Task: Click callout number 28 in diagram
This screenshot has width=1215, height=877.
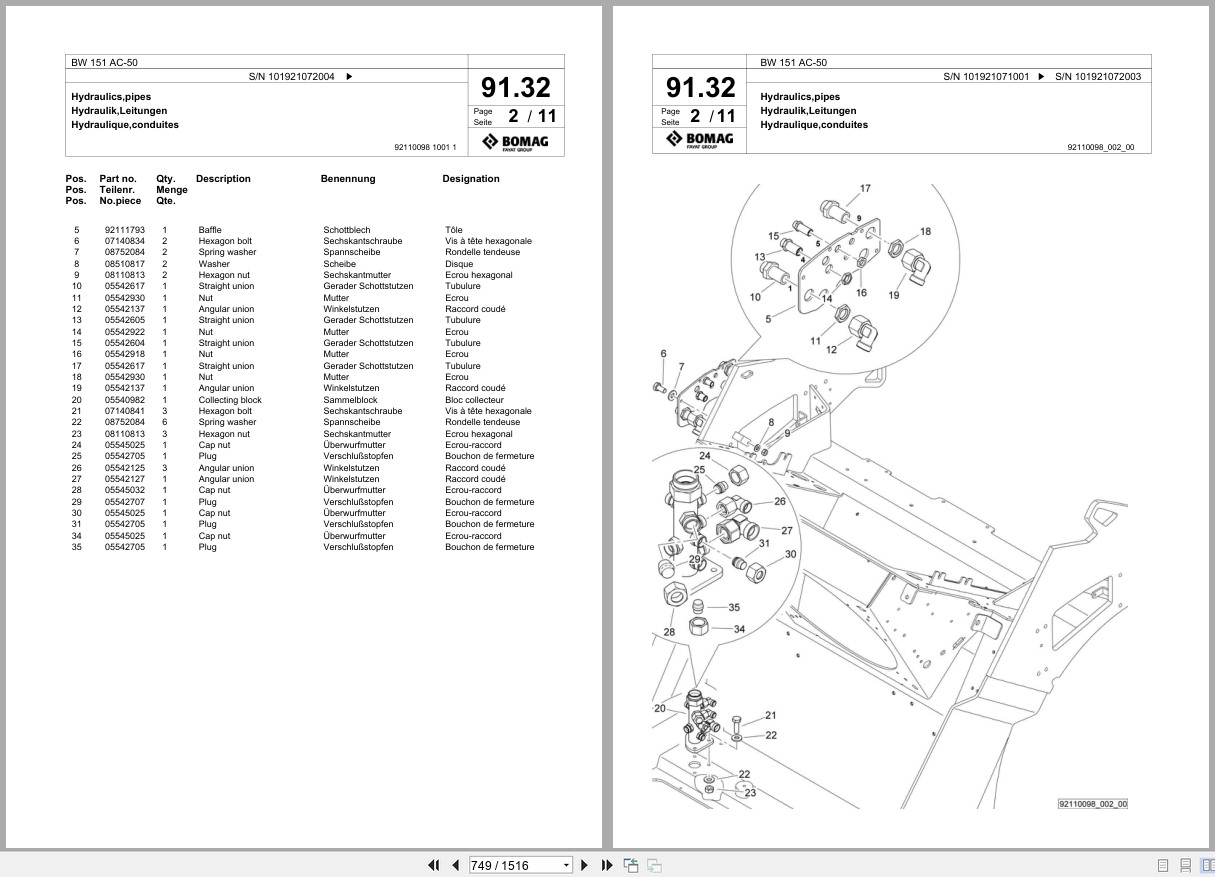Action: pyautogui.click(x=669, y=632)
